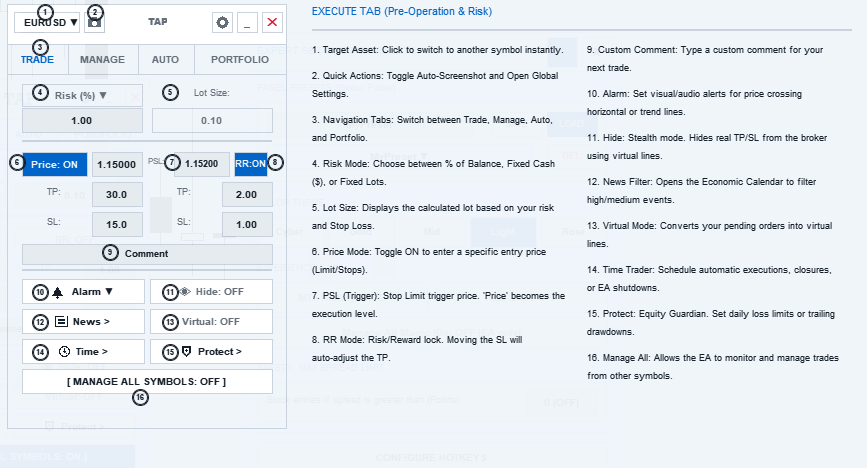
Task: Open global settings via gear icon
Action: coord(222,22)
